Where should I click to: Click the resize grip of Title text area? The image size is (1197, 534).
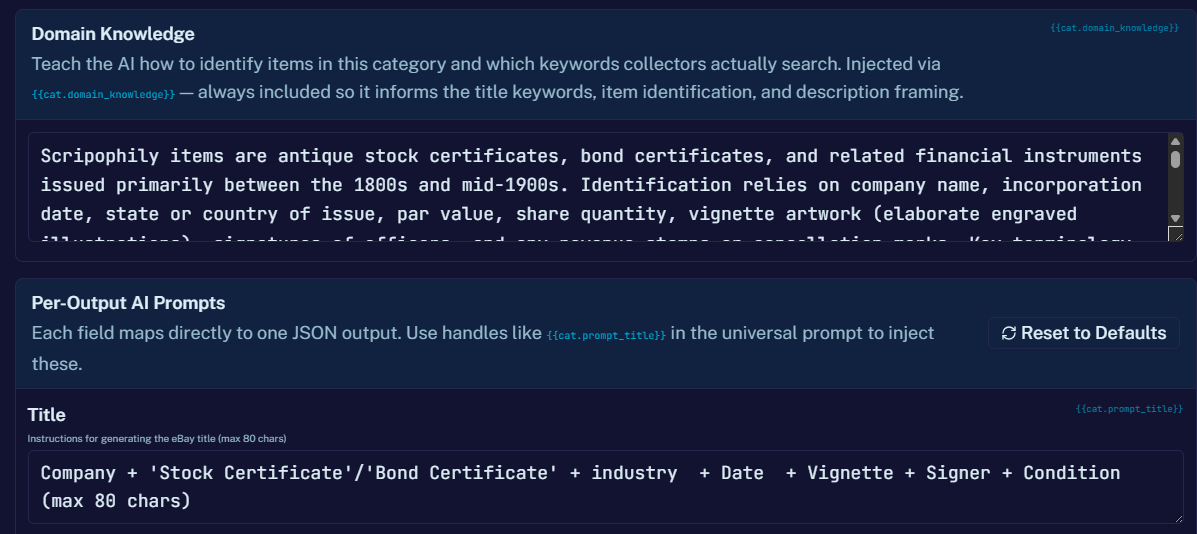pyautogui.click(x=1178, y=517)
